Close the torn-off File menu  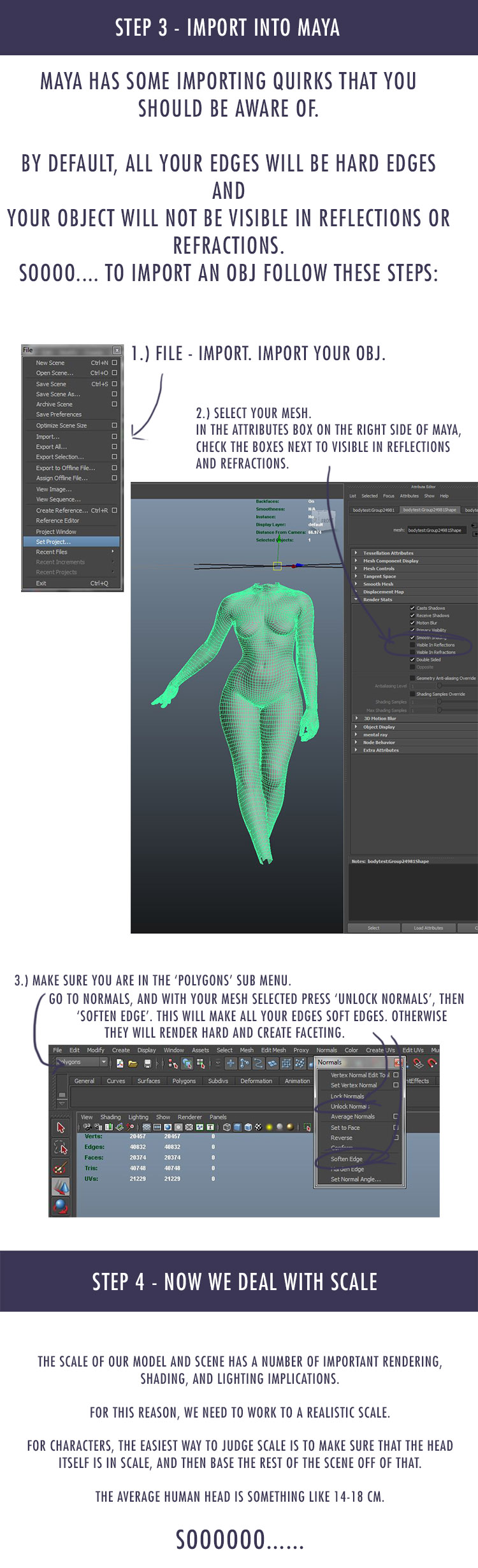click(x=117, y=350)
